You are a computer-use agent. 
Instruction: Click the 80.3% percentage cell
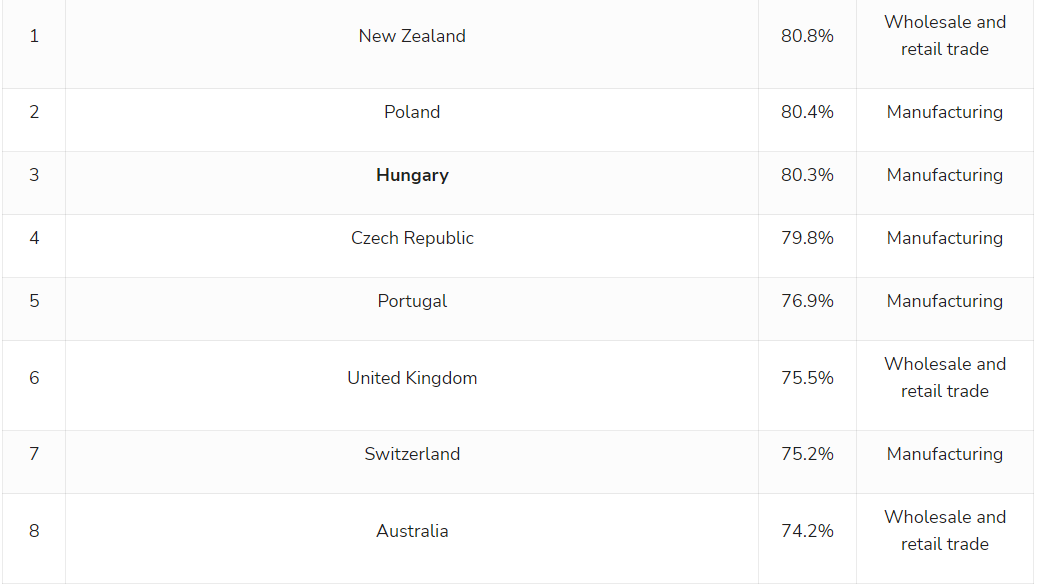click(x=807, y=175)
